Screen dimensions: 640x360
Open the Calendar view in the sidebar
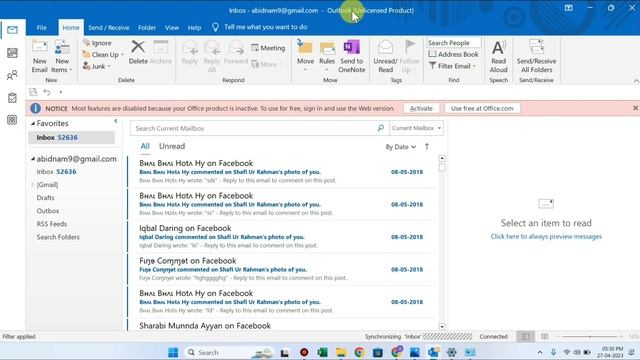[x=12, y=53]
